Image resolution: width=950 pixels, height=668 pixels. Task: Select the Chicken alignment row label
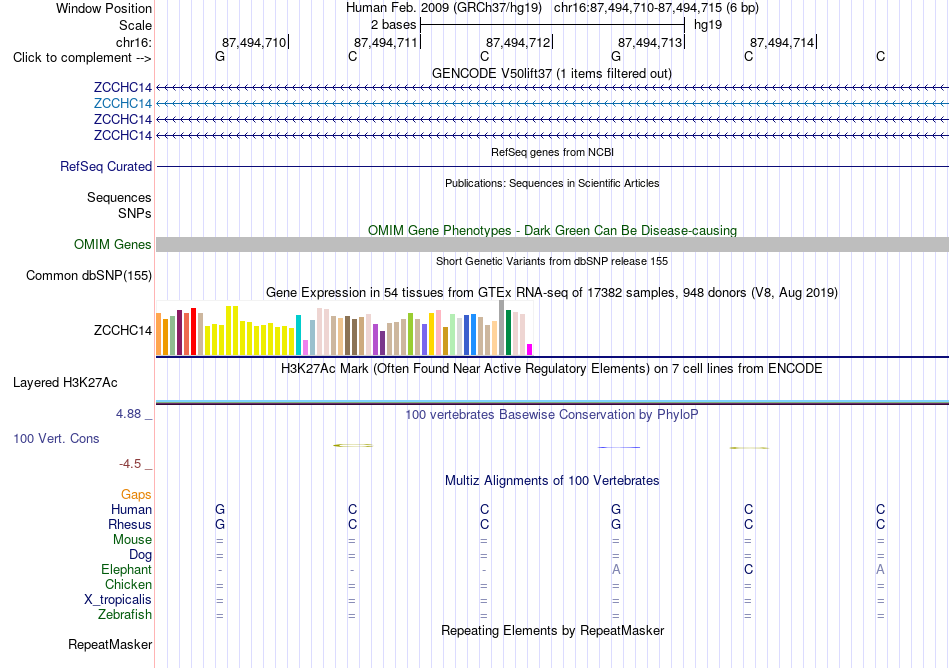tap(128, 584)
